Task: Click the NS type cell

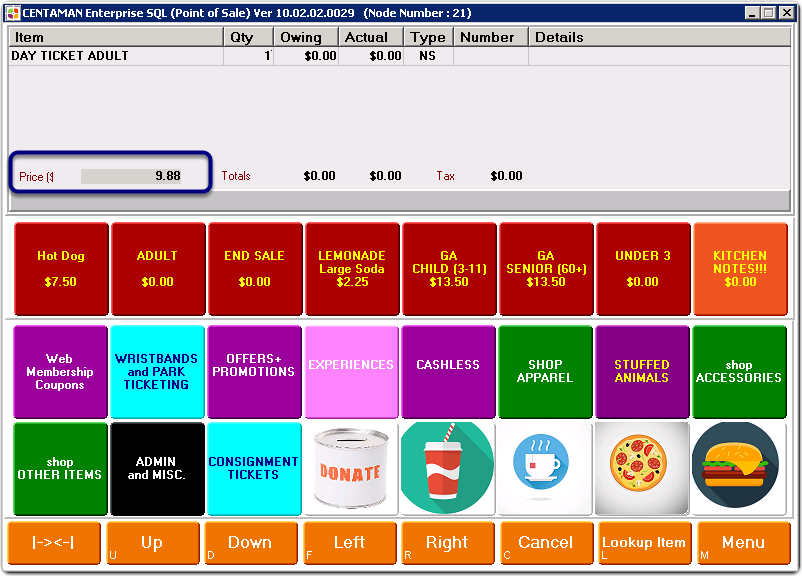Action: point(428,56)
